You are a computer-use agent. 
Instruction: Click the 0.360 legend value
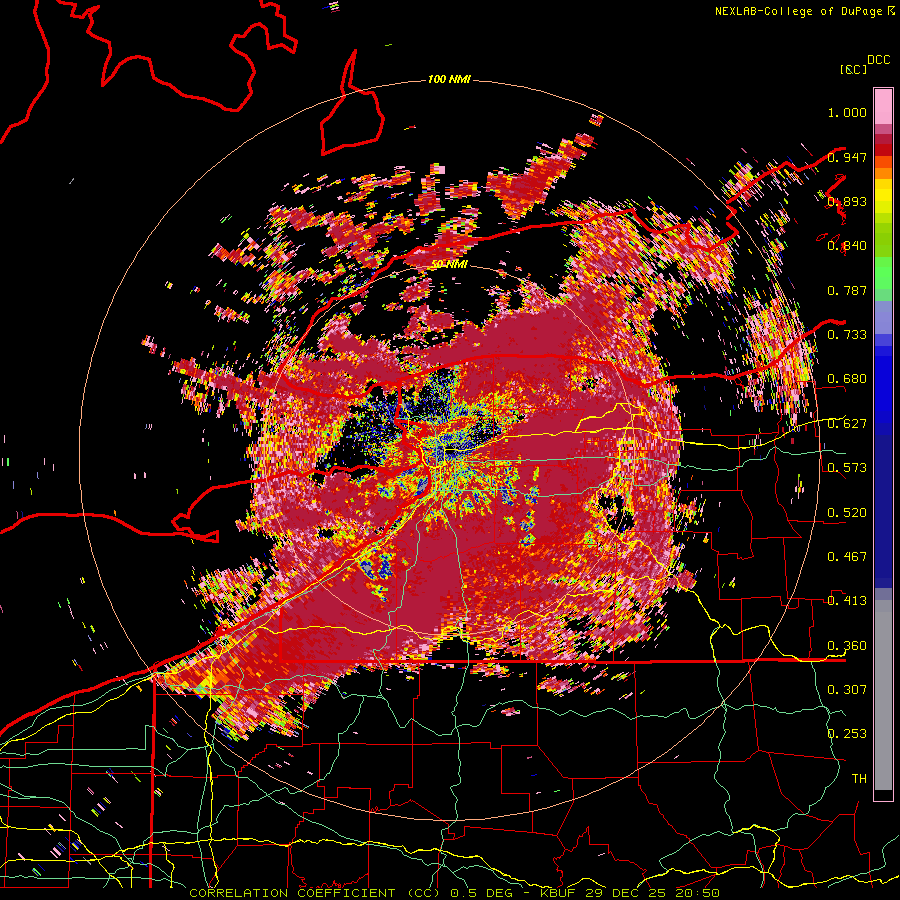pos(847,646)
